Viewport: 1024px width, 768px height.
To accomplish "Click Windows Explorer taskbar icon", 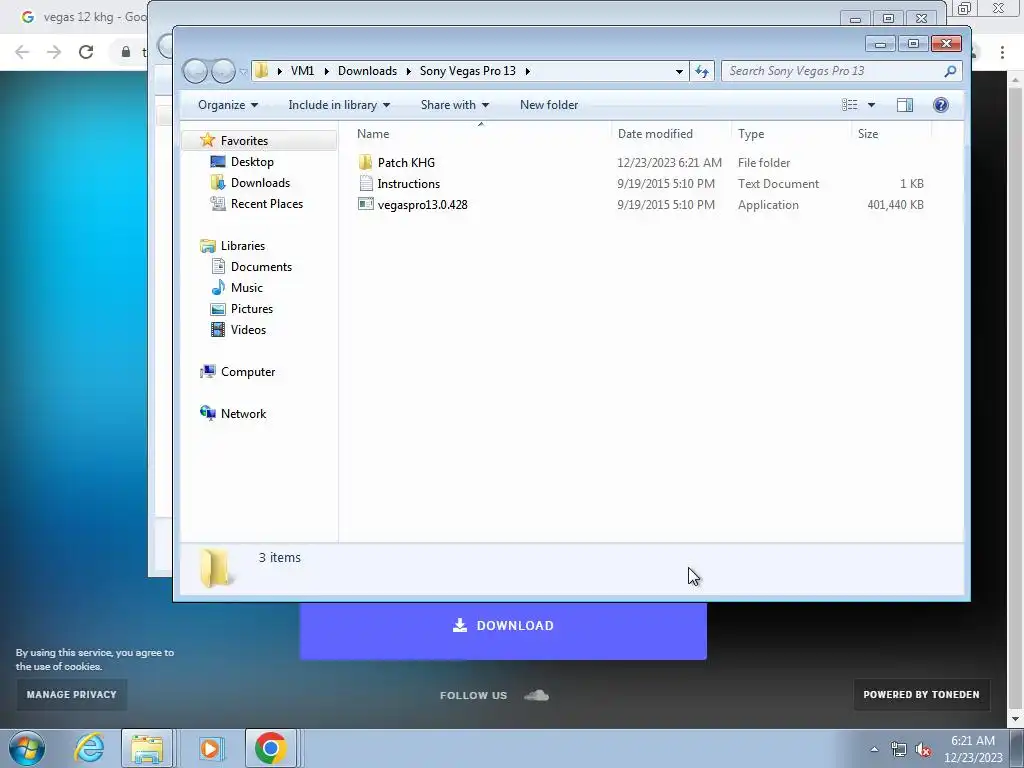I will [147, 748].
